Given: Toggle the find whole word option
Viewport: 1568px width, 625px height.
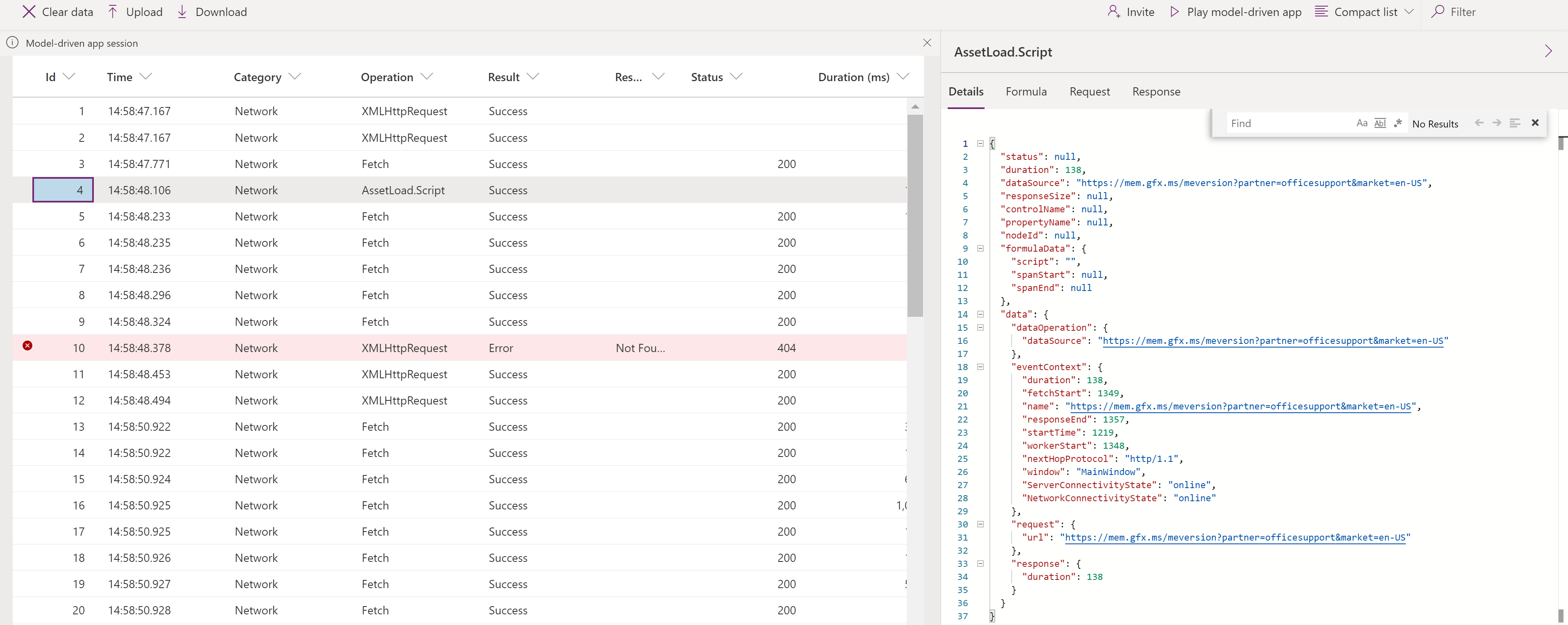Looking at the screenshot, I should [1379, 123].
